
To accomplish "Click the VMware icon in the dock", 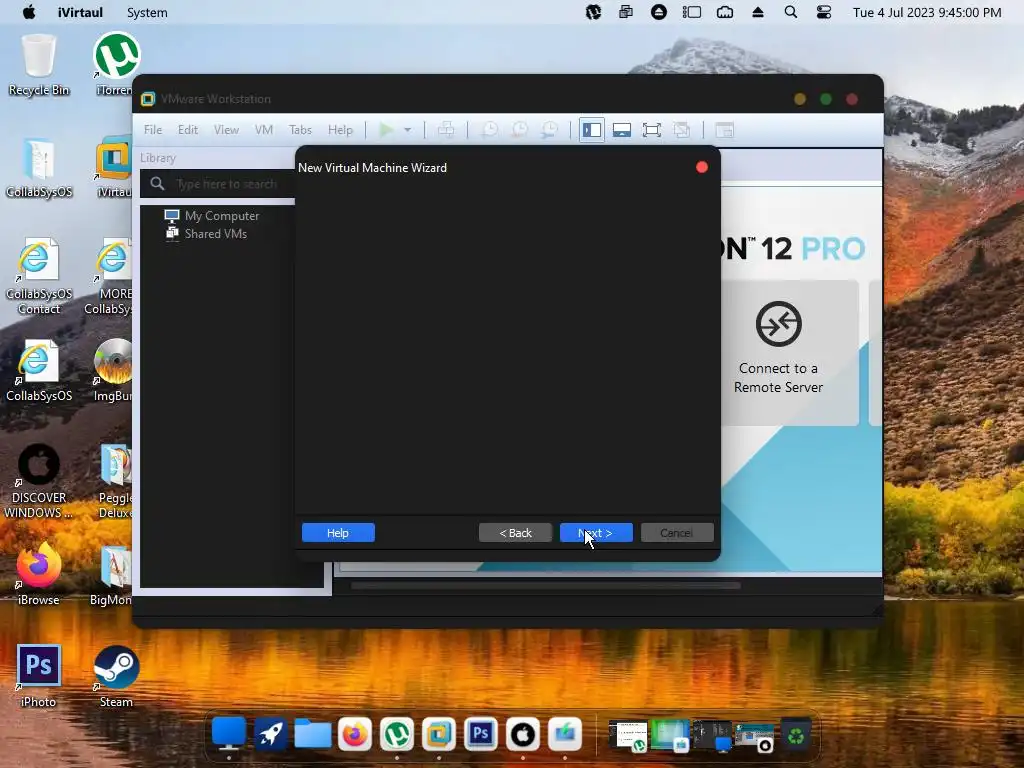I will coord(438,735).
